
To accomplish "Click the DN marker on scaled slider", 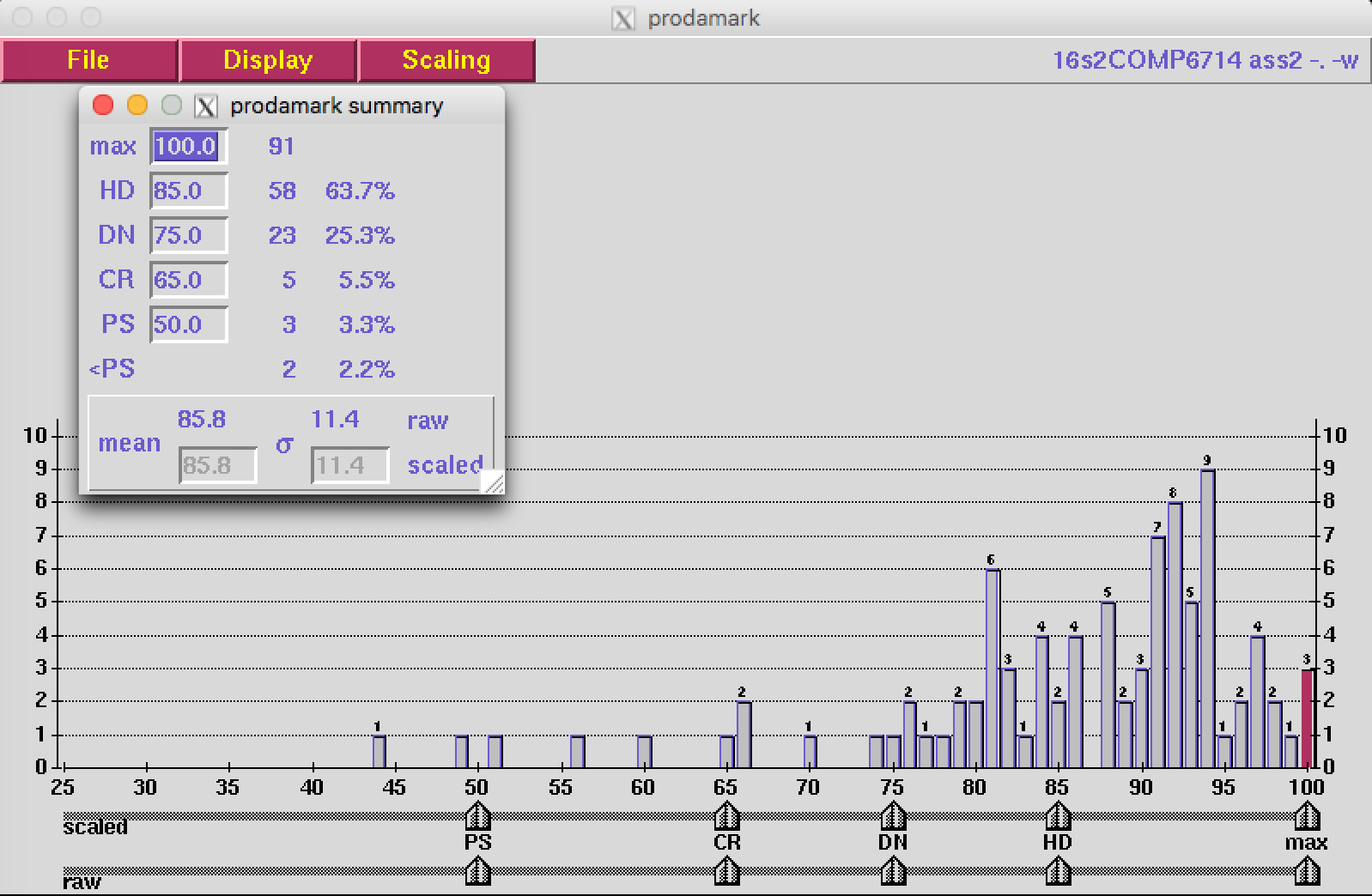I will coord(893,815).
